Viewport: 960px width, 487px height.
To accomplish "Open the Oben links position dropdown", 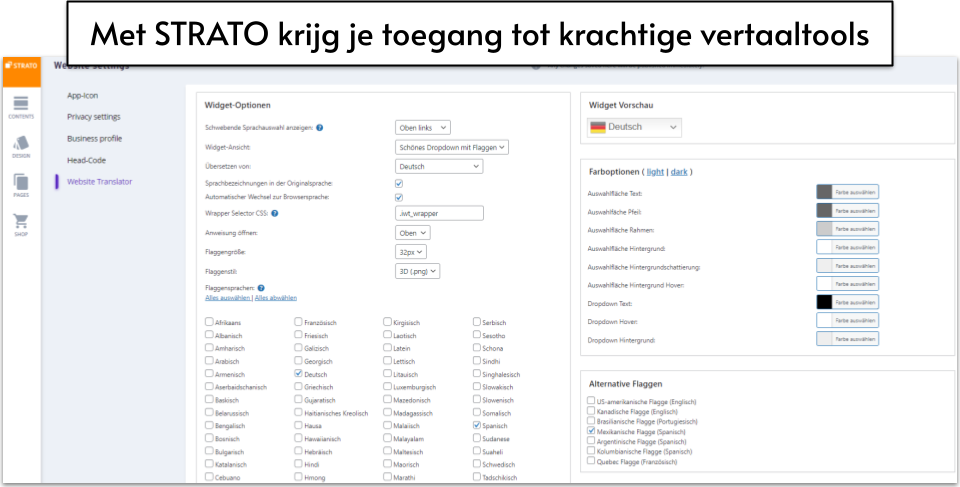I will 423,127.
